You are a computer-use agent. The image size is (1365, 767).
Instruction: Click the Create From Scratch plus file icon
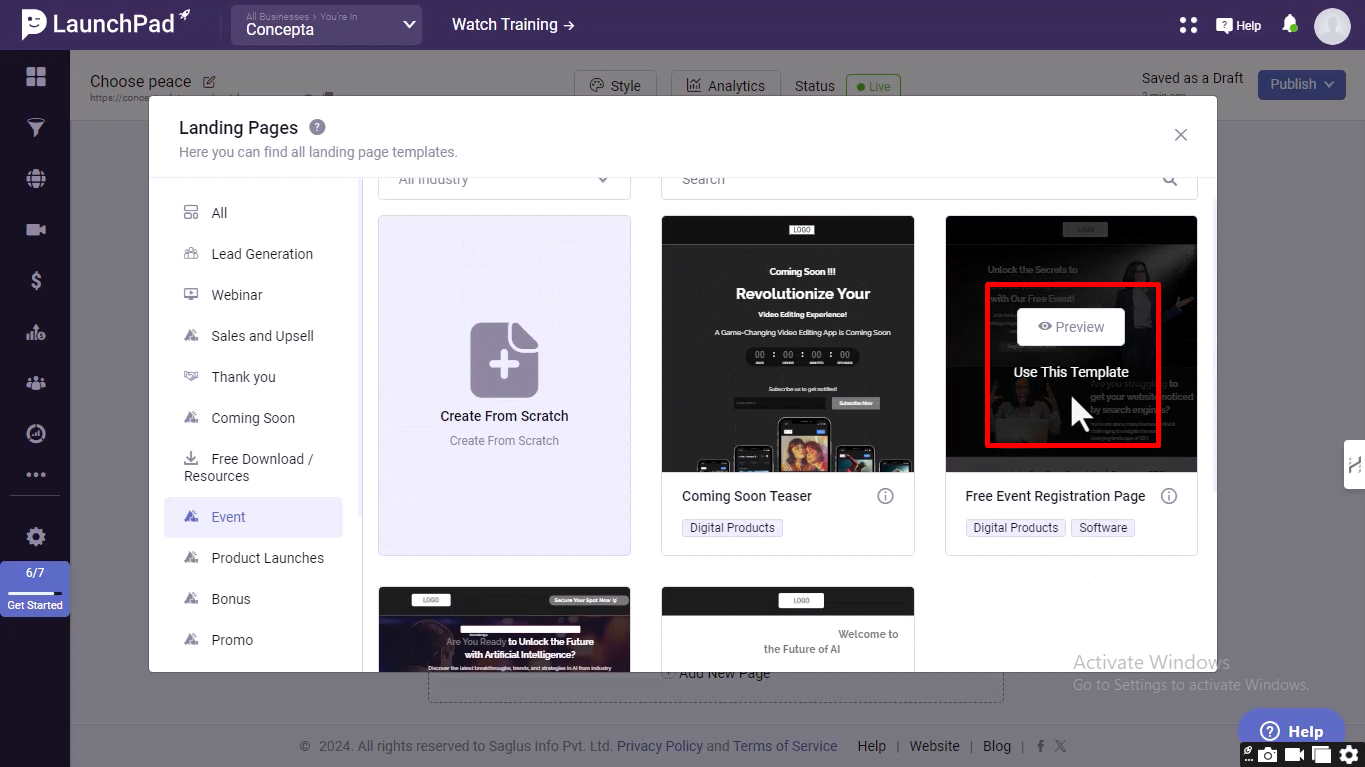click(504, 360)
